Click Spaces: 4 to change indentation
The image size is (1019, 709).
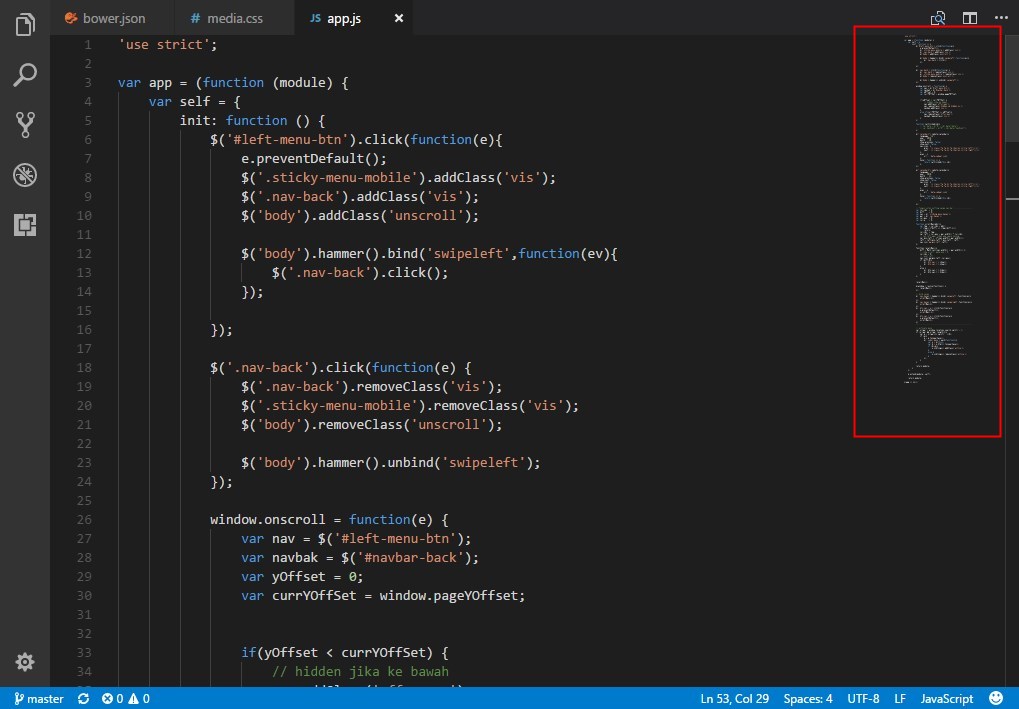coord(806,698)
